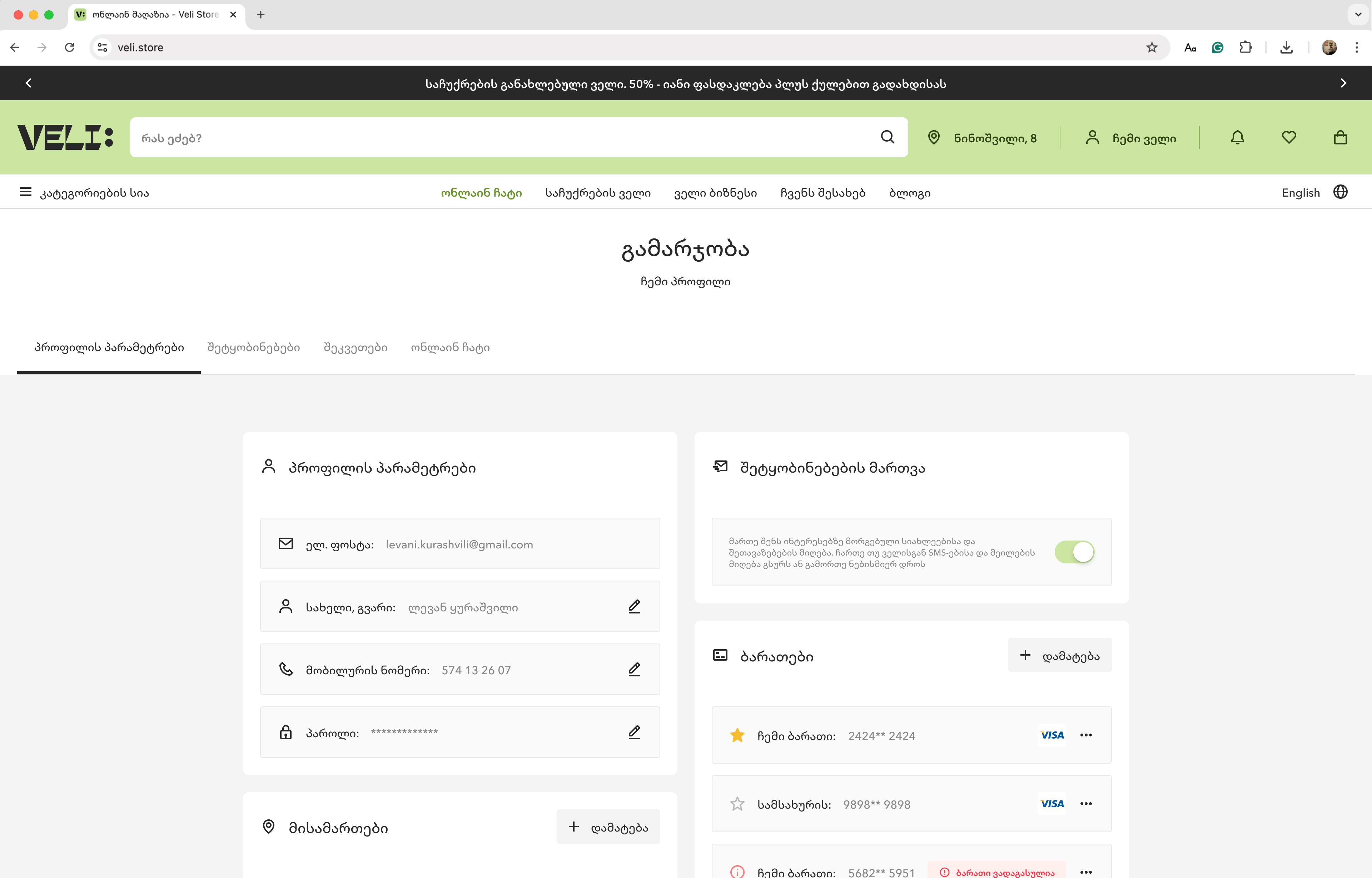The height and width of the screenshot is (878, 1372).
Task: Edit password with pencil icon
Action: [x=634, y=732]
